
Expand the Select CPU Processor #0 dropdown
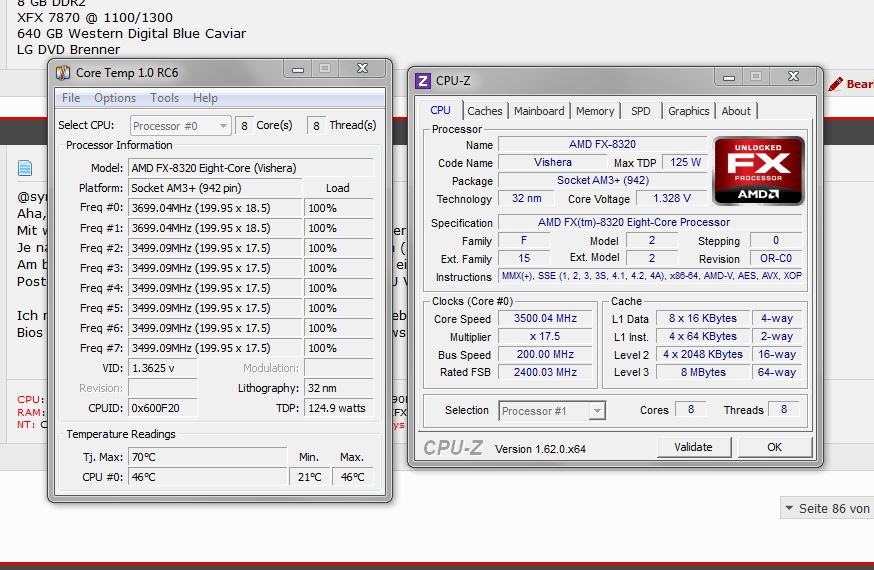pyautogui.click(x=181, y=126)
